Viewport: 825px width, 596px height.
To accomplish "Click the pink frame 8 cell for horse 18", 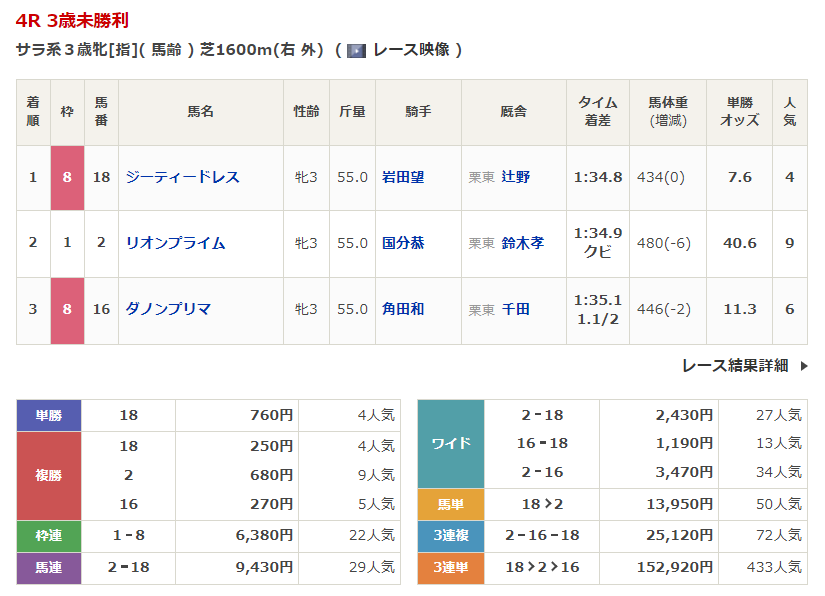I will 67,177.
